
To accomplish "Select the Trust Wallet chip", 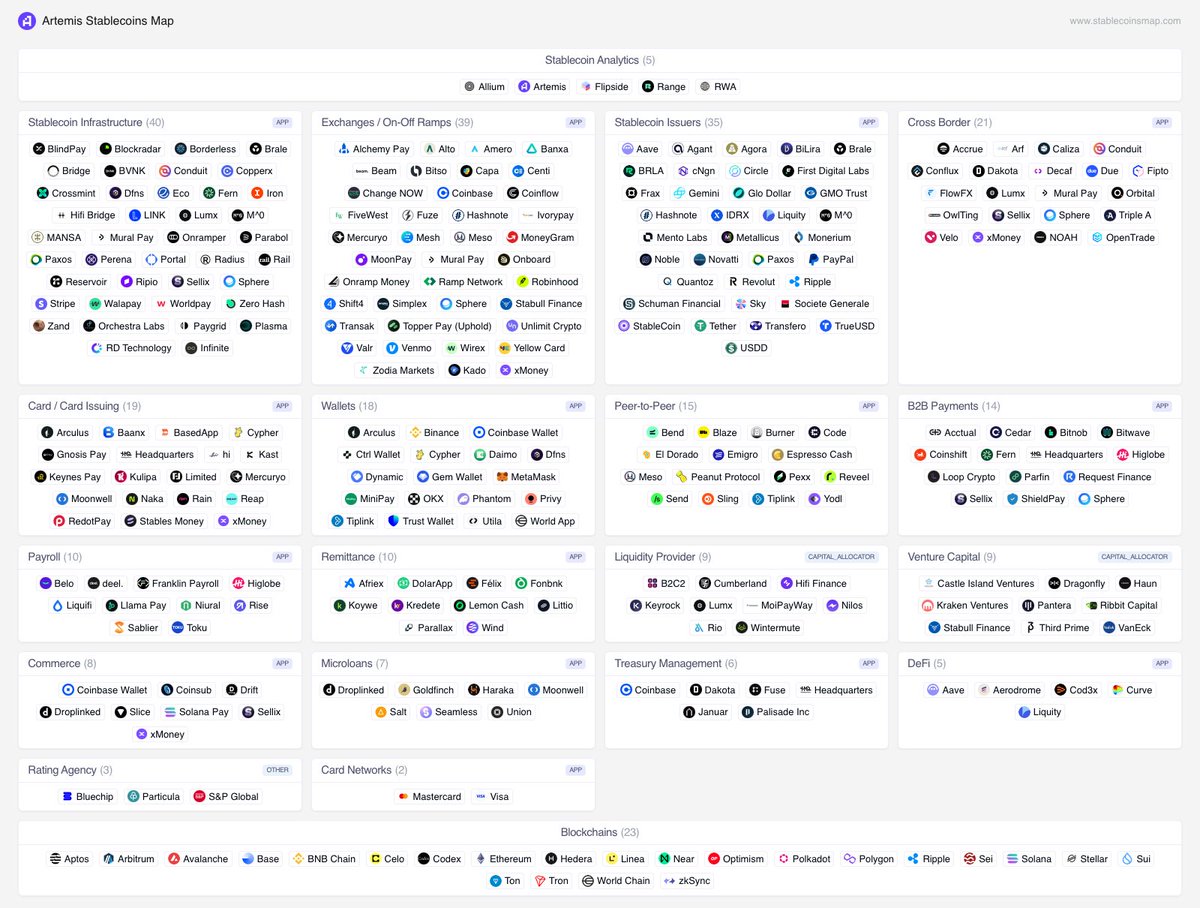I will (x=420, y=521).
